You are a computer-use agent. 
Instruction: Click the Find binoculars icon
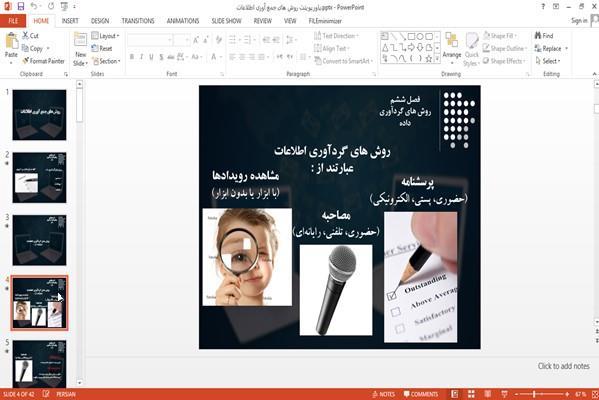538,36
